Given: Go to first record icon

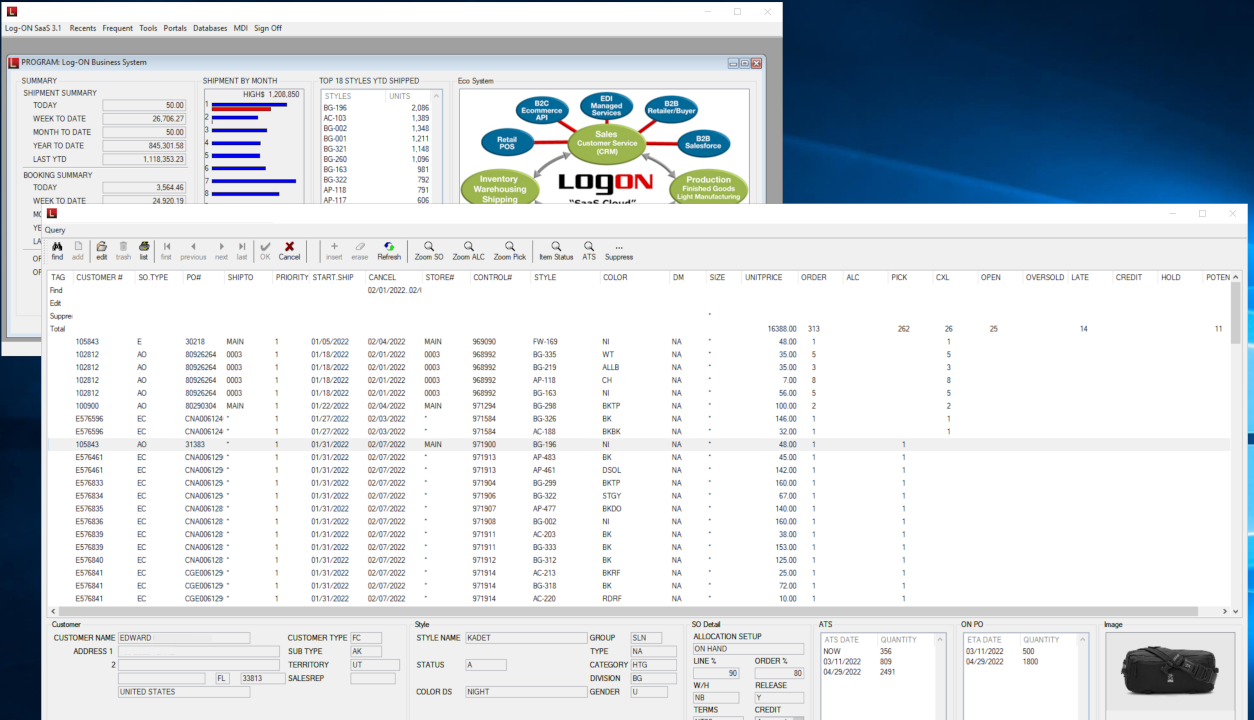Looking at the screenshot, I should pyautogui.click(x=166, y=246).
